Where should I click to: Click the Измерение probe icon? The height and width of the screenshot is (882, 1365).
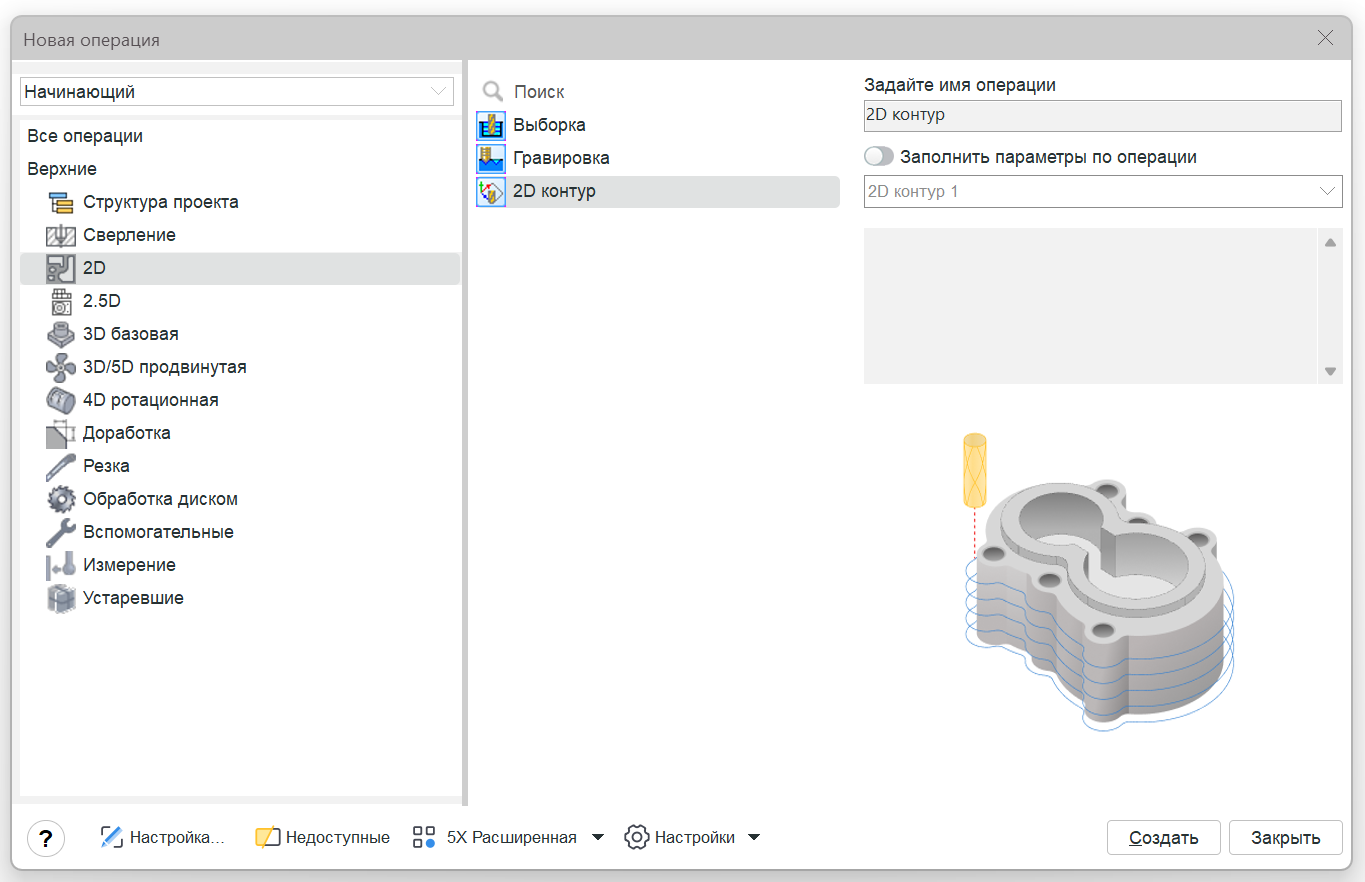point(61,566)
